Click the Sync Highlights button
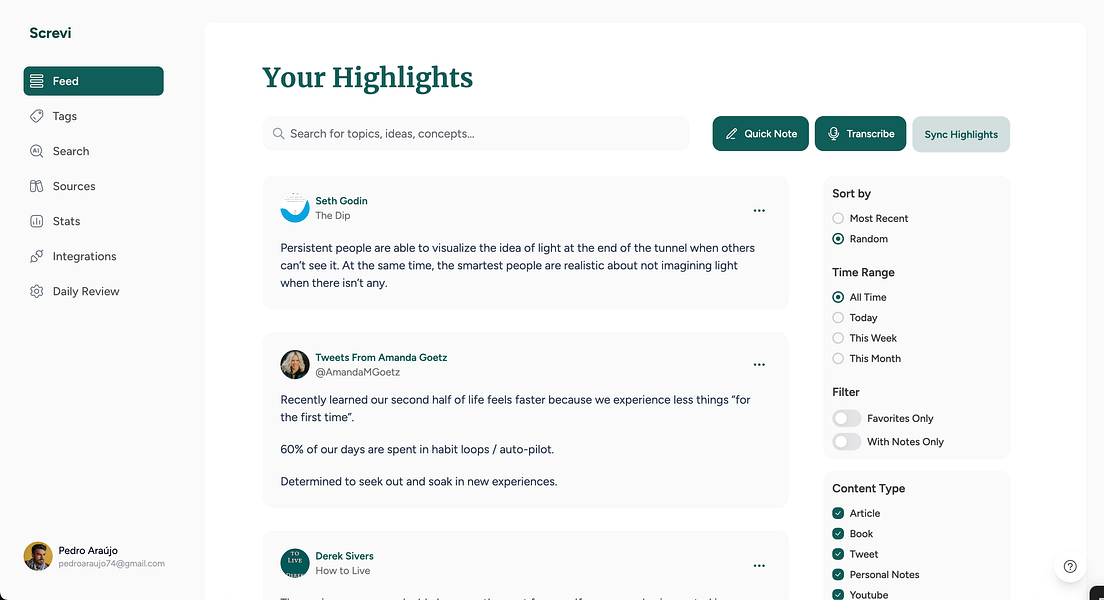 (961, 135)
